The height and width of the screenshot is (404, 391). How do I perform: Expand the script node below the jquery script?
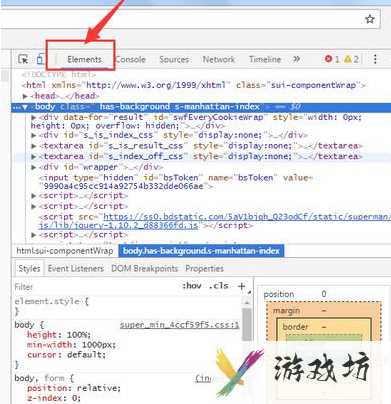pos(34,235)
